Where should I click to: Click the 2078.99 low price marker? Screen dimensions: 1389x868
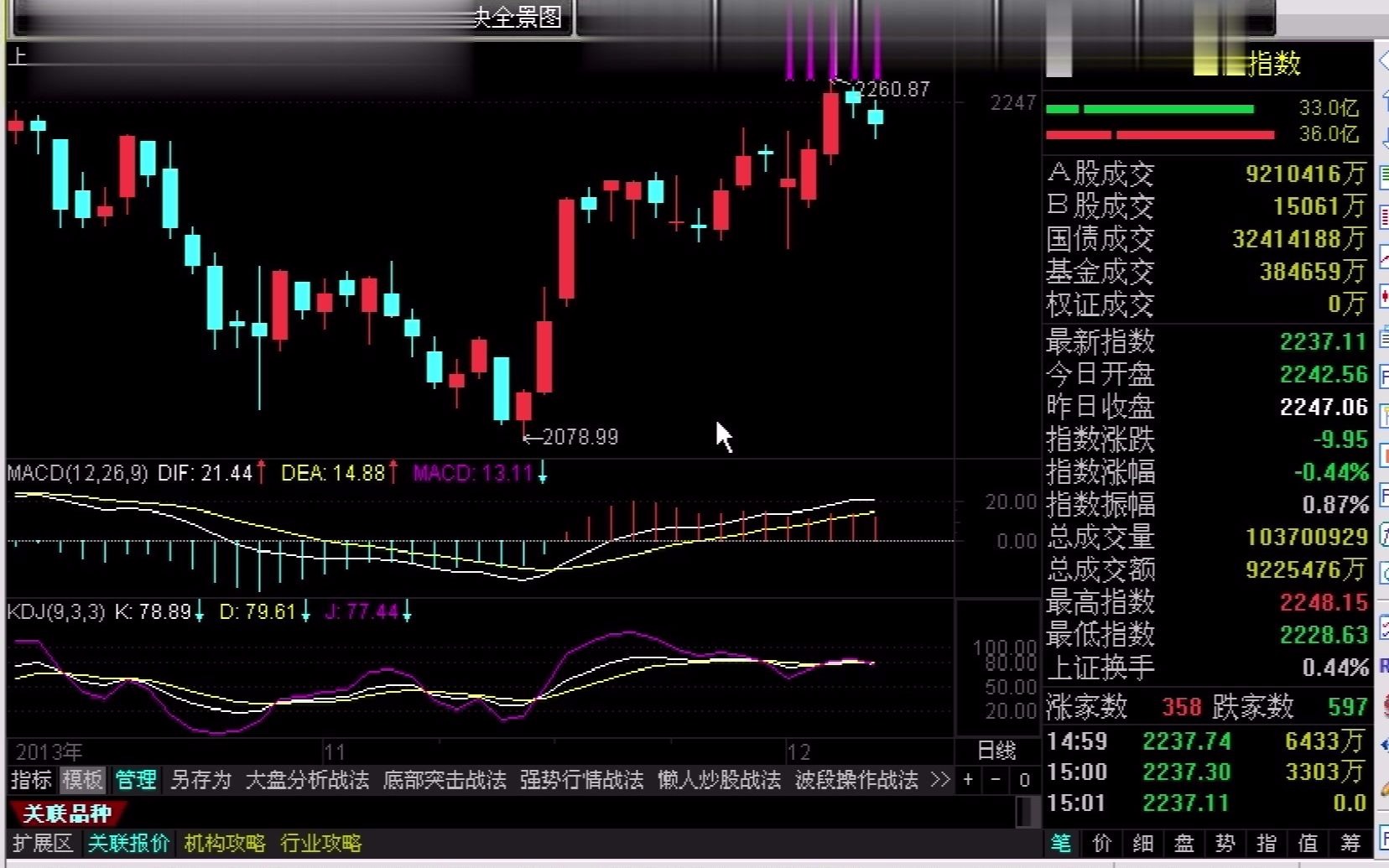580,437
